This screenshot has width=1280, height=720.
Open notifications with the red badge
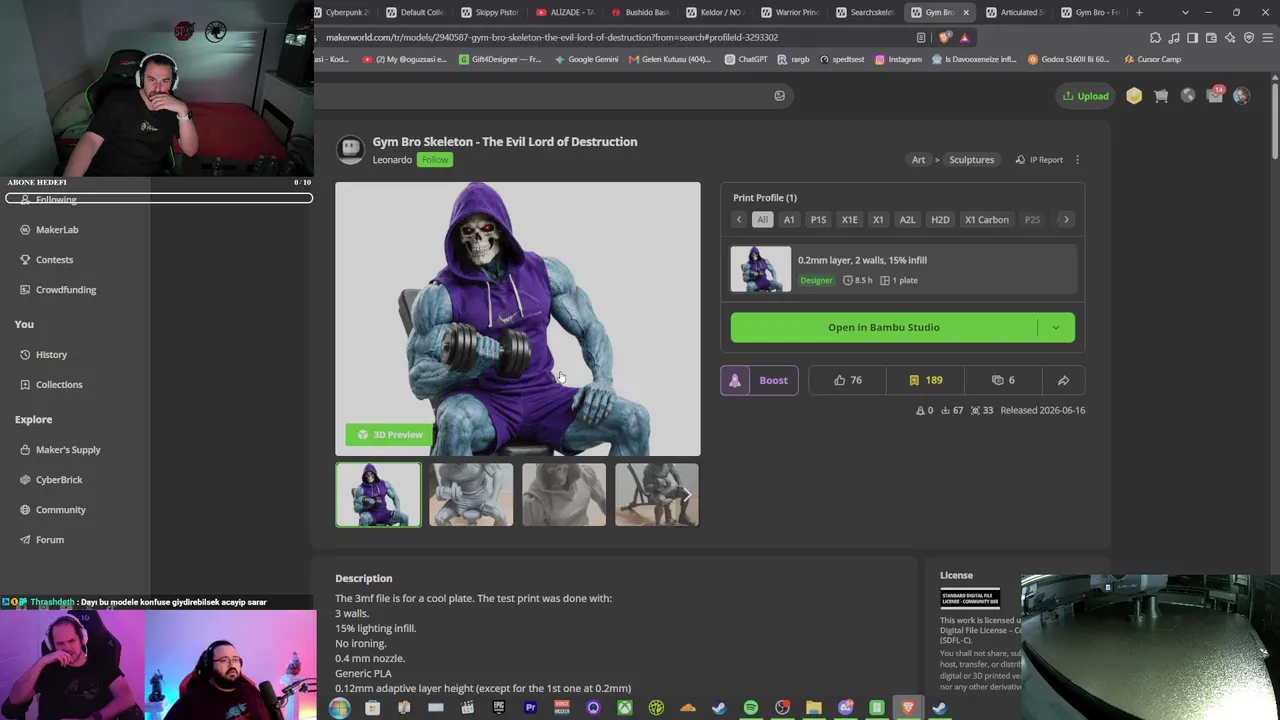(x=1215, y=95)
